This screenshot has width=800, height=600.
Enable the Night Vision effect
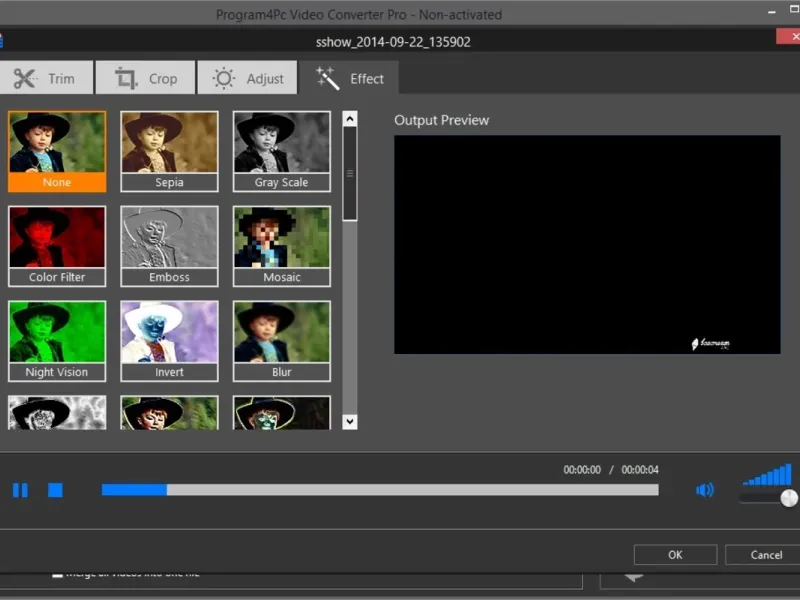tap(57, 340)
